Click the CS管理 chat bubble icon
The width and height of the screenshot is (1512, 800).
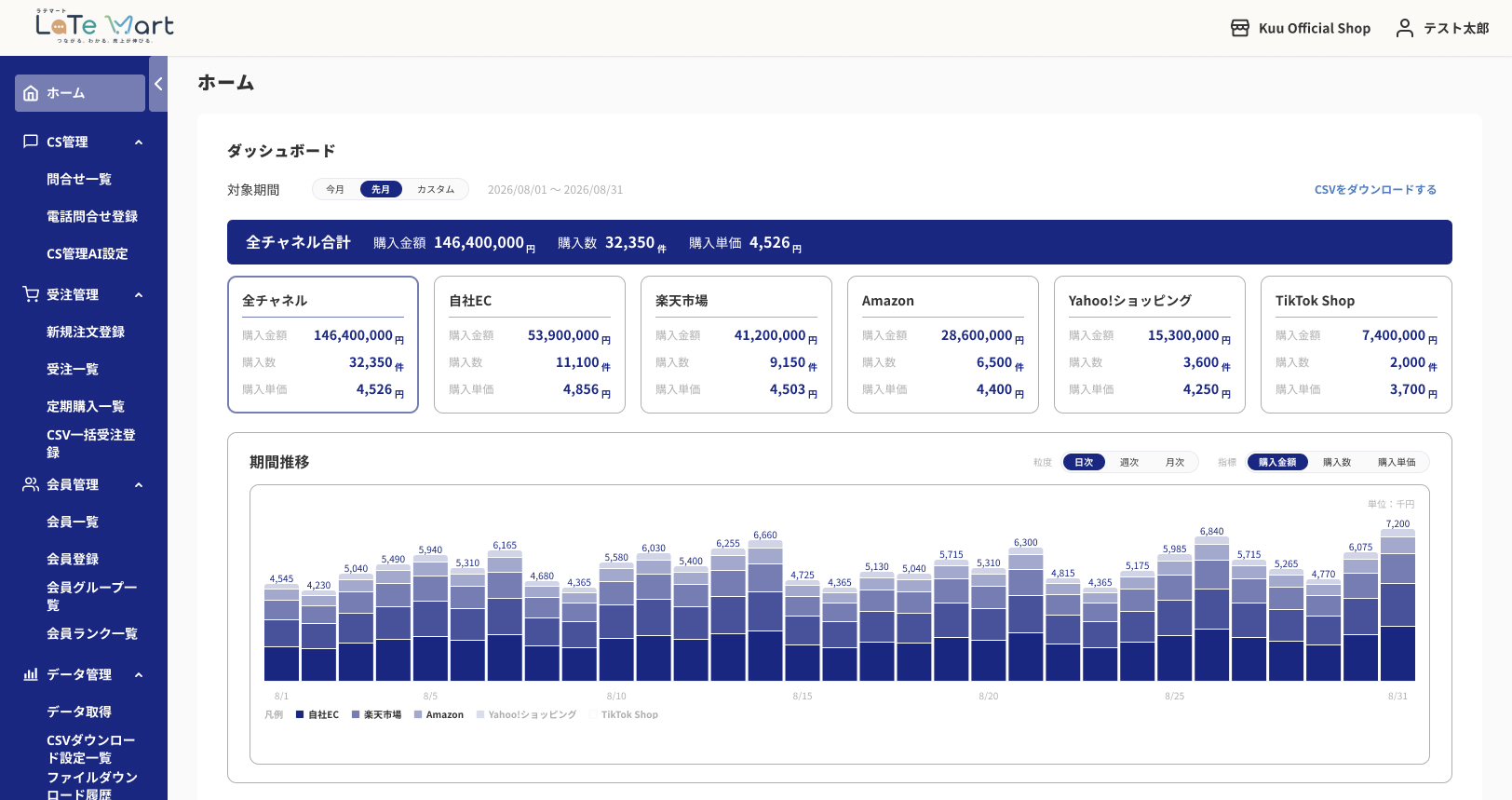coord(31,142)
